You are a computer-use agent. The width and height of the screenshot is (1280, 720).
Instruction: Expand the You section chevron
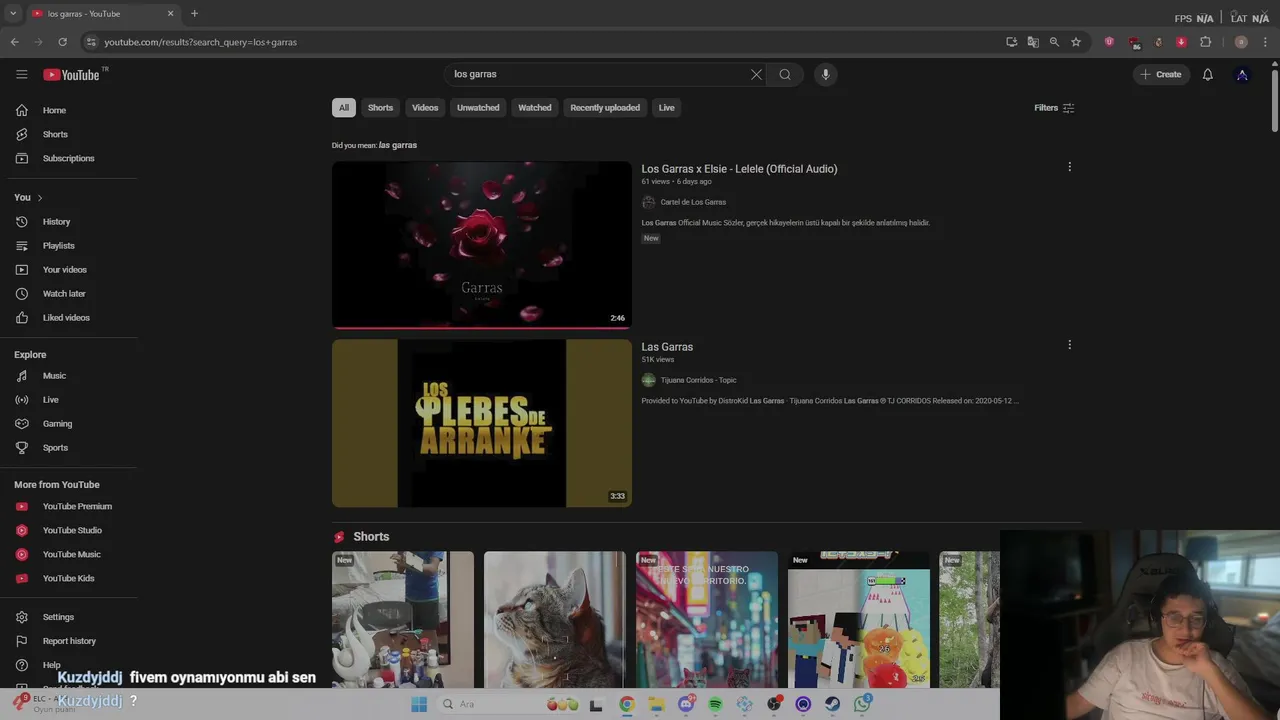40,197
